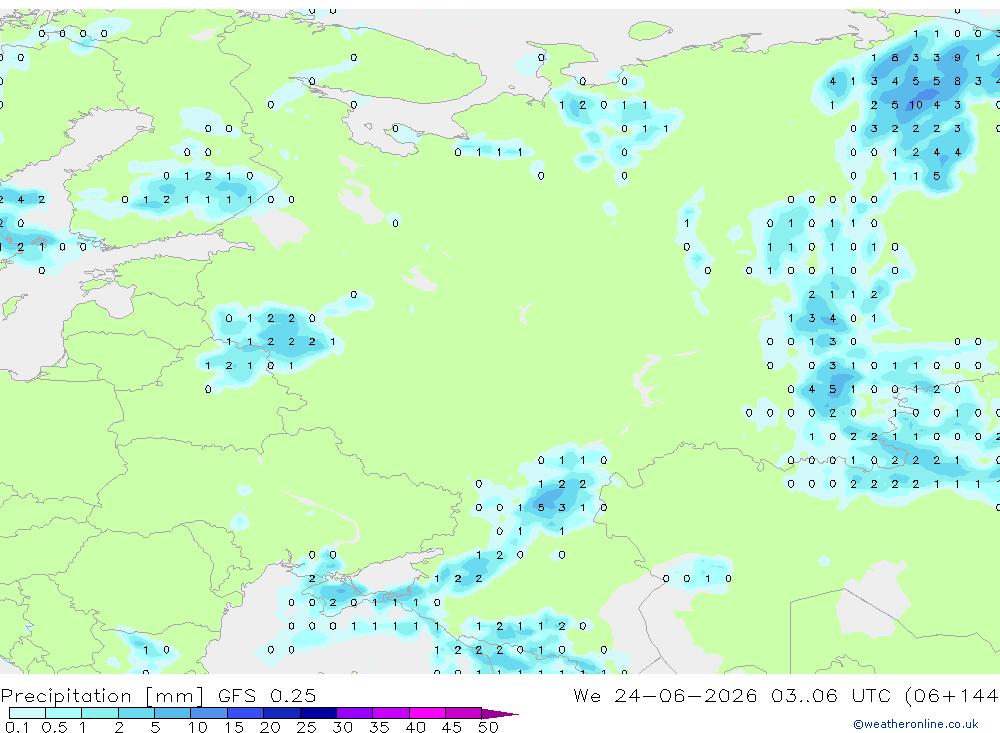The width and height of the screenshot is (1000, 733).
Task: Click the '9' precipitation value on the map
Action: 957,57
